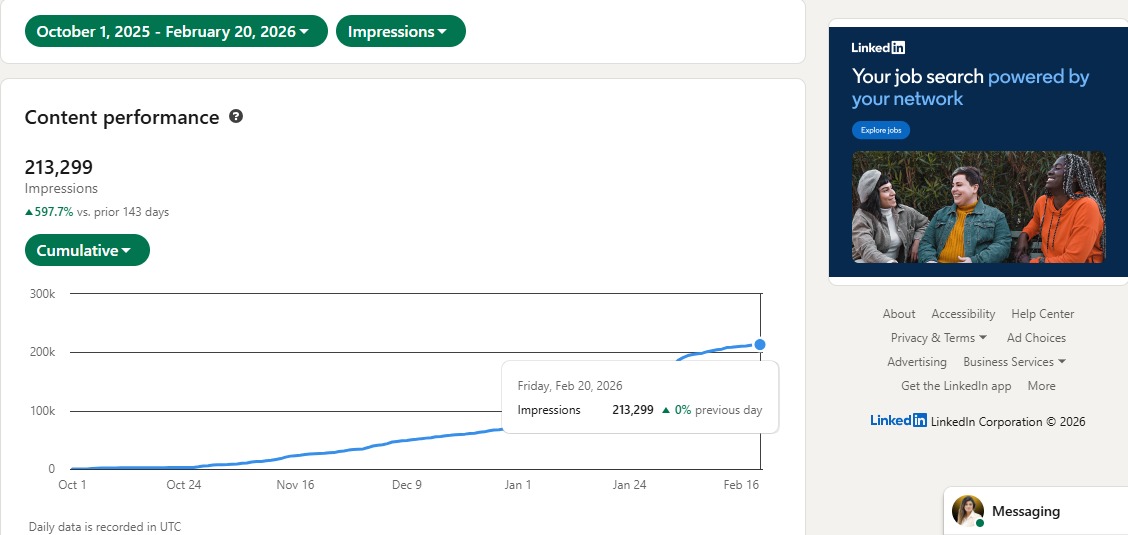Image resolution: width=1128 pixels, height=535 pixels.
Task: Click the Content performance help question icon
Action: [236, 117]
